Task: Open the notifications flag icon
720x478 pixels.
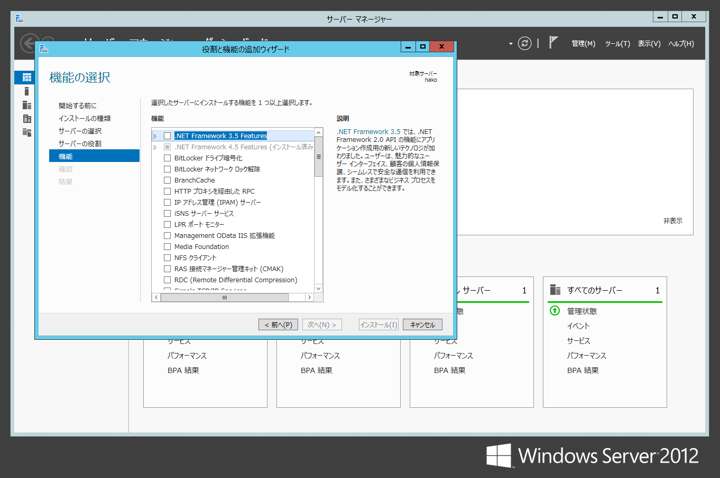Action: coord(553,43)
